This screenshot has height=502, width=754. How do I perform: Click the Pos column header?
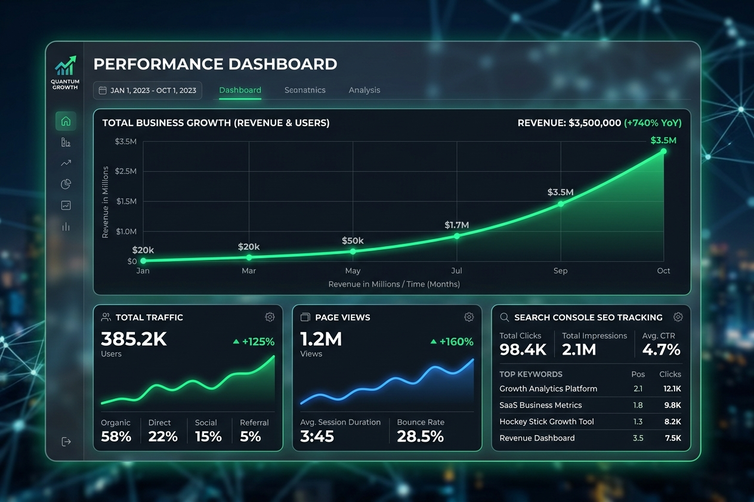[638, 374]
